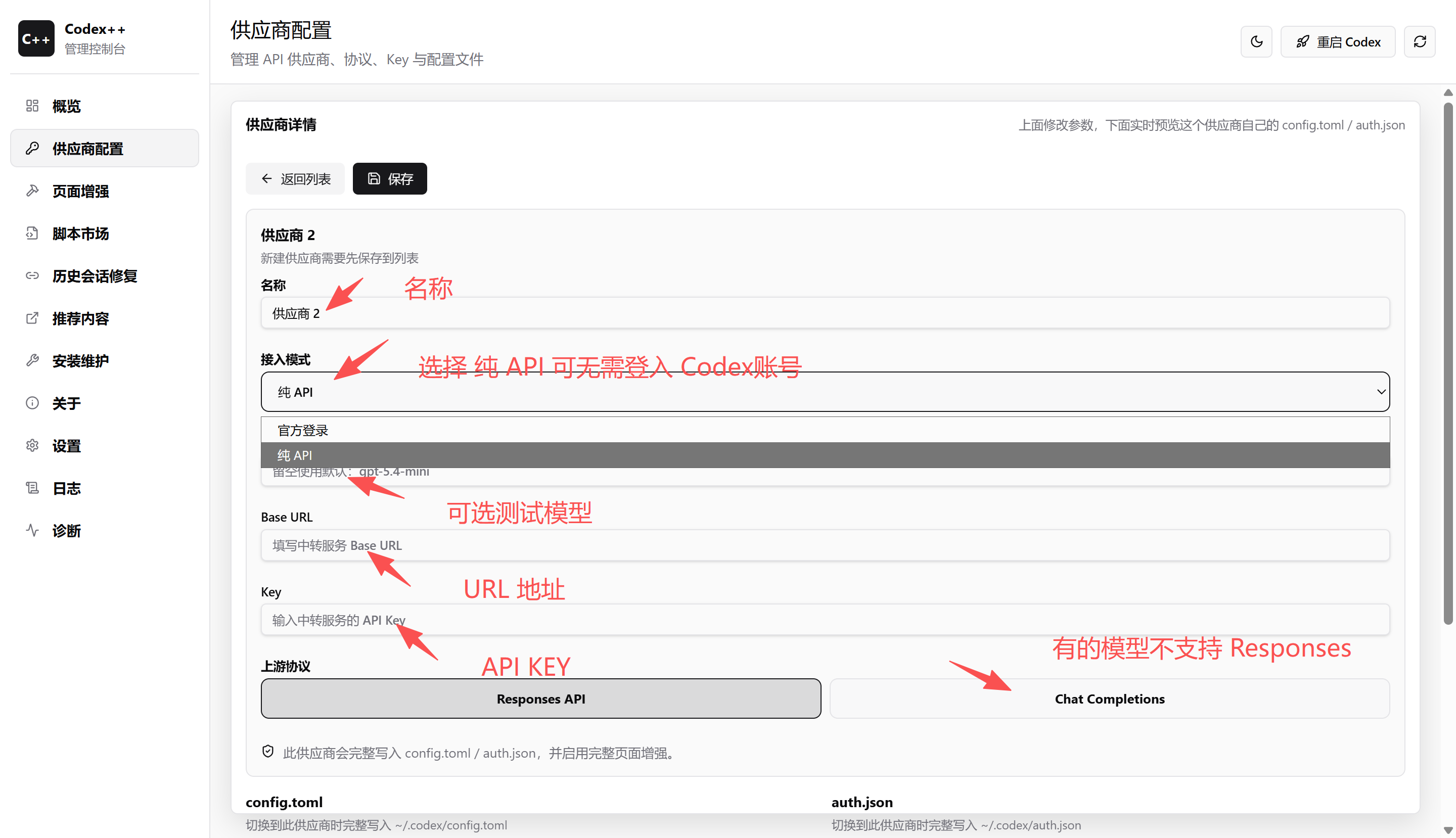Screen dimensions: 1456x838
Task: Switch to the 安装维护 page
Action: pos(105,361)
